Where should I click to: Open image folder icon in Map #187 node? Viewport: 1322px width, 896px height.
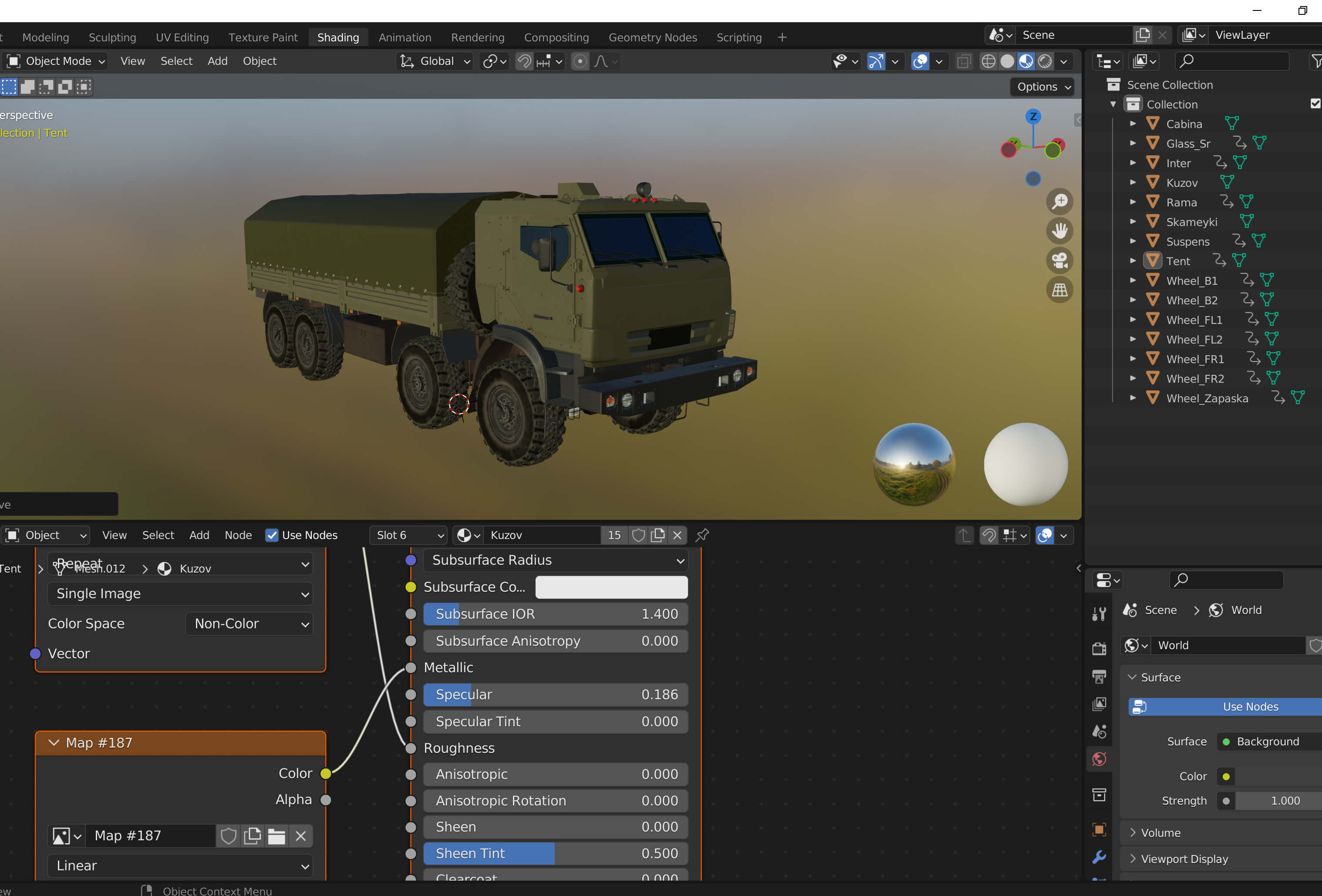tap(277, 835)
